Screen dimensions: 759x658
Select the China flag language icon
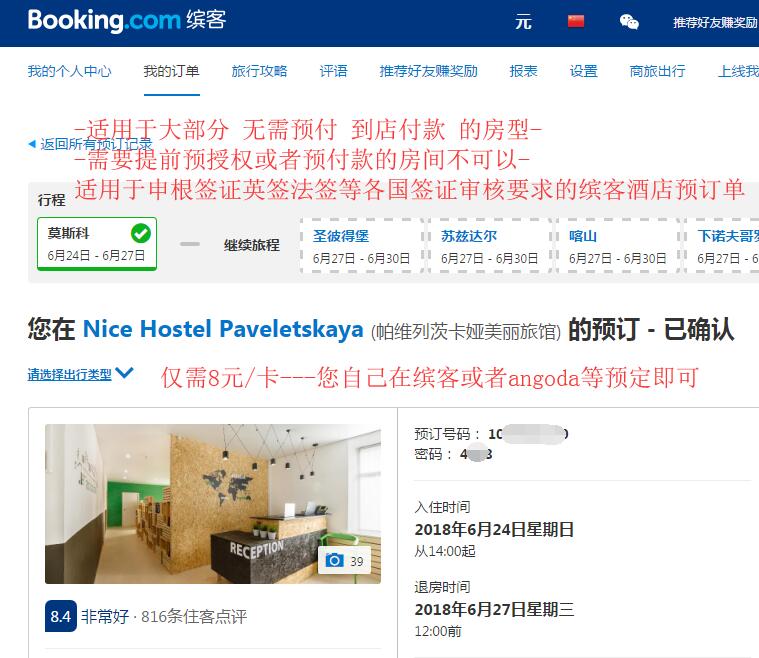point(576,21)
